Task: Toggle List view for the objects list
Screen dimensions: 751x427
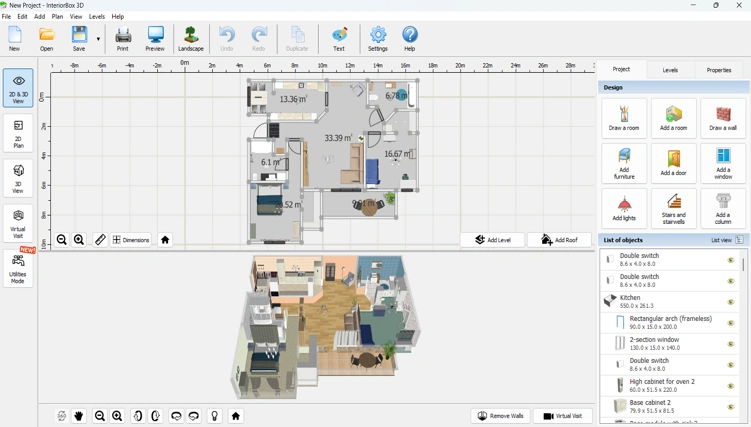Action: (x=727, y=240)
